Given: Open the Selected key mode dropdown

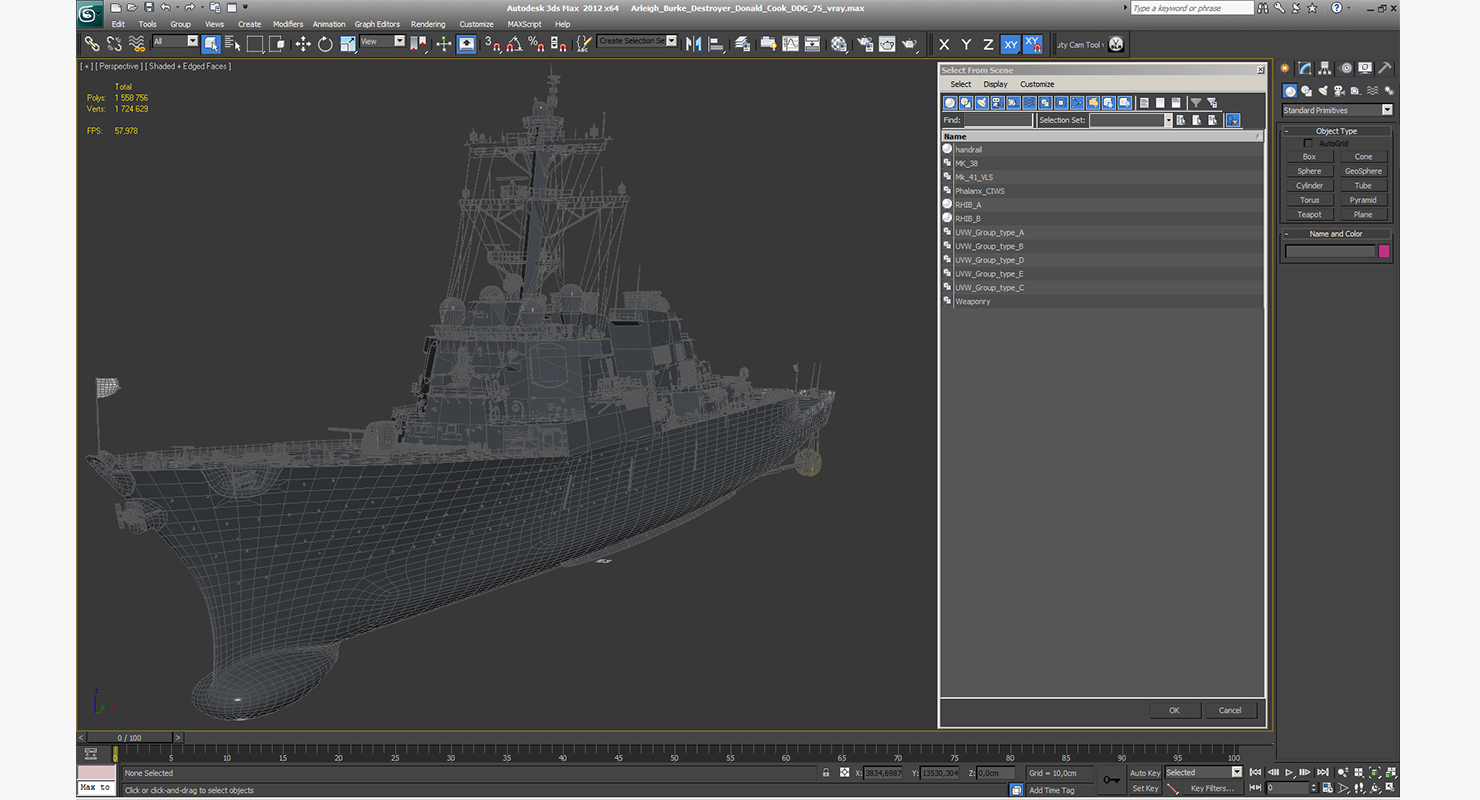Looking at the screenshot, I should [x=1203, y=772].
